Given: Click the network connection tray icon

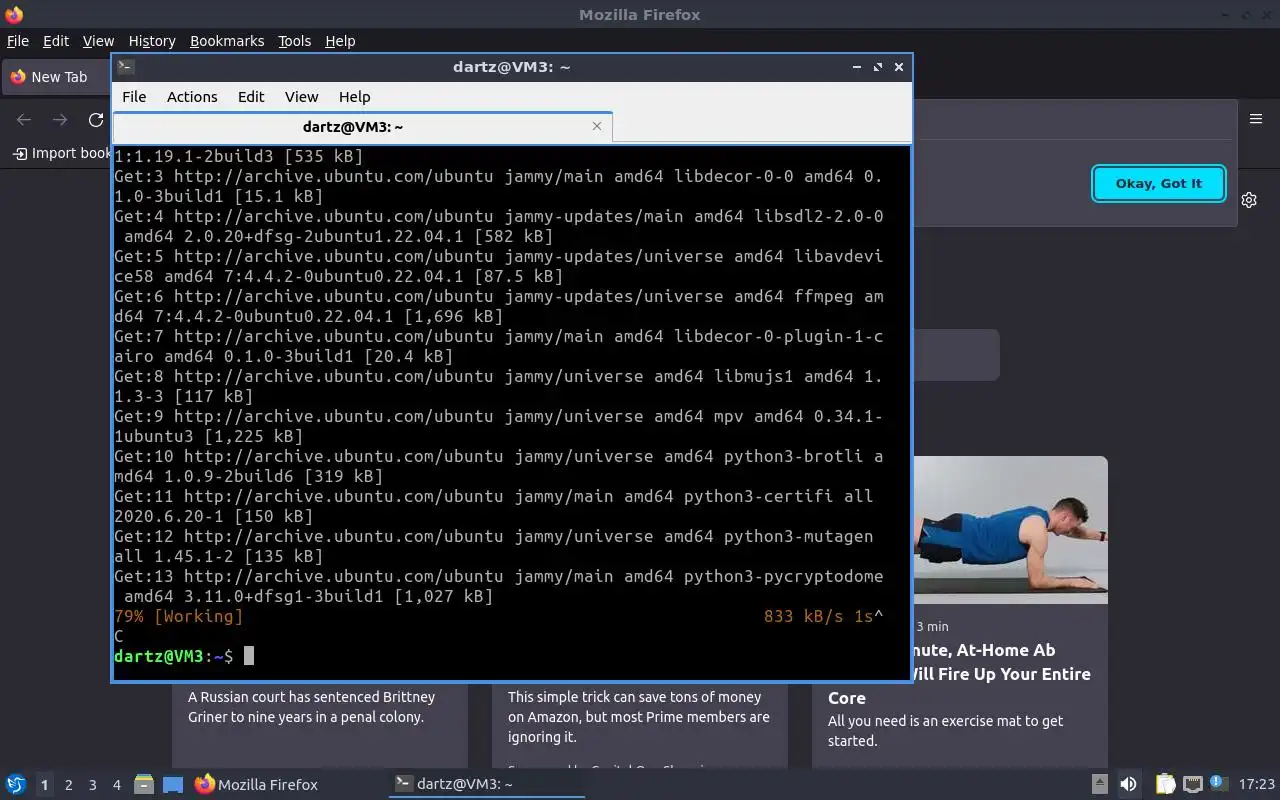Looking at the screenshot, I should pyautogui.click(x=1192, y=785).
